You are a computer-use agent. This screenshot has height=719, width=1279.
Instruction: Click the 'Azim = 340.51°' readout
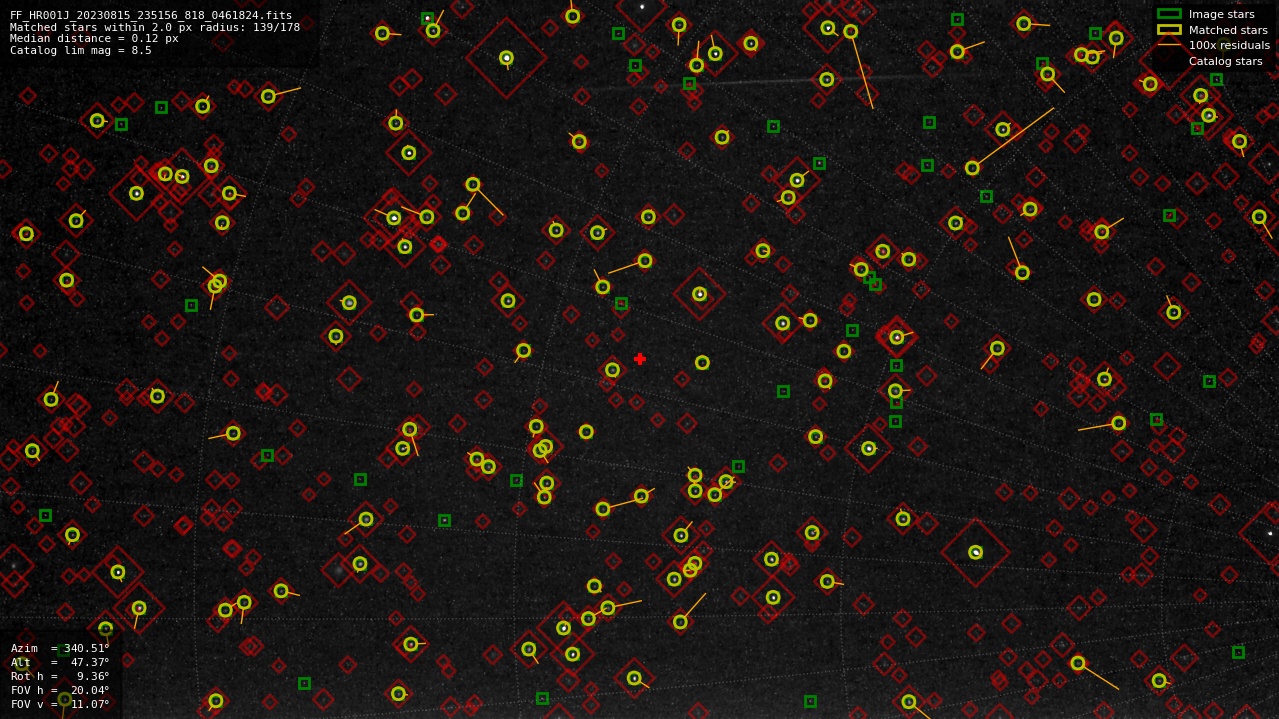pyautogui.click(x=60, y=648)
